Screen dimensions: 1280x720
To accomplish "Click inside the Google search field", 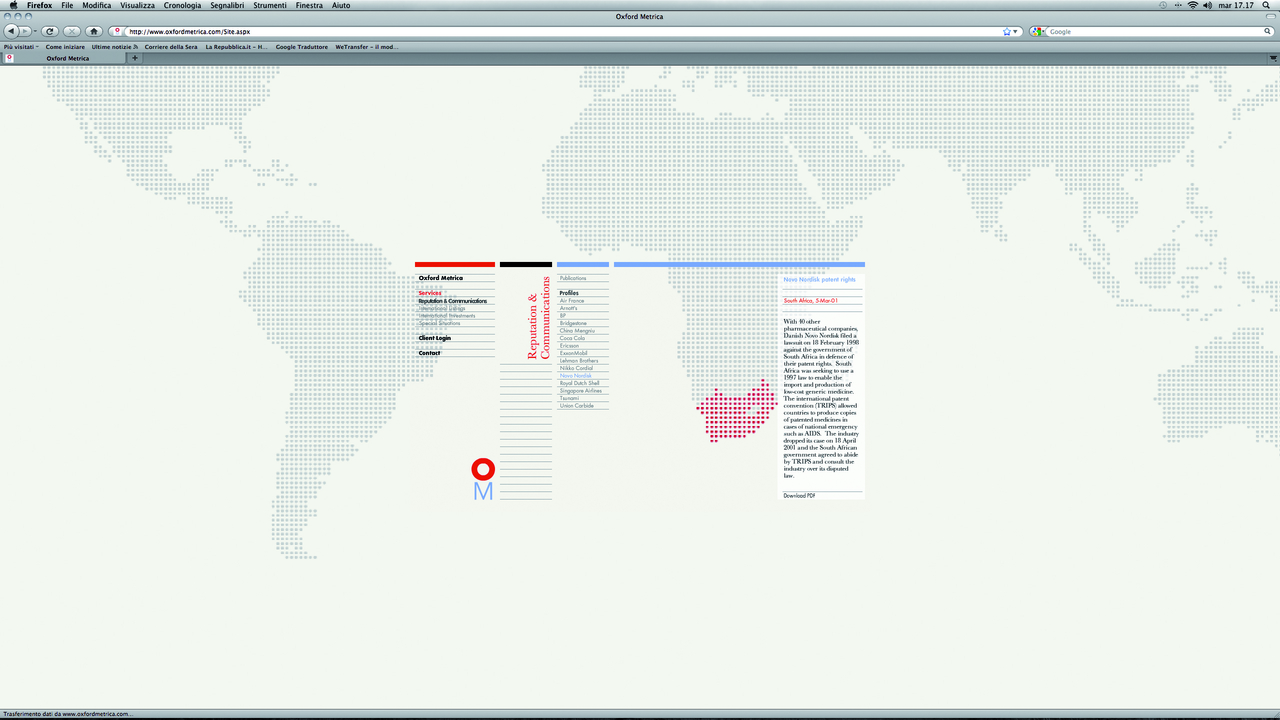I will pos(1153,31).
